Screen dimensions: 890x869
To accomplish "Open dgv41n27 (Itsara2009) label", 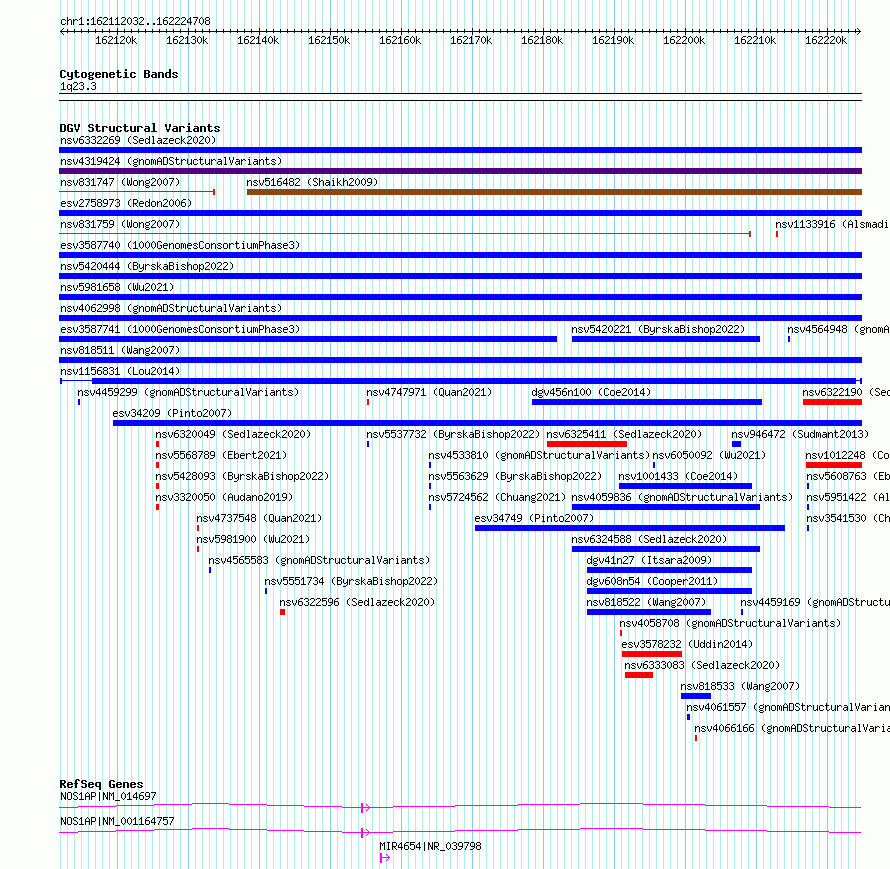I will 649,560.
